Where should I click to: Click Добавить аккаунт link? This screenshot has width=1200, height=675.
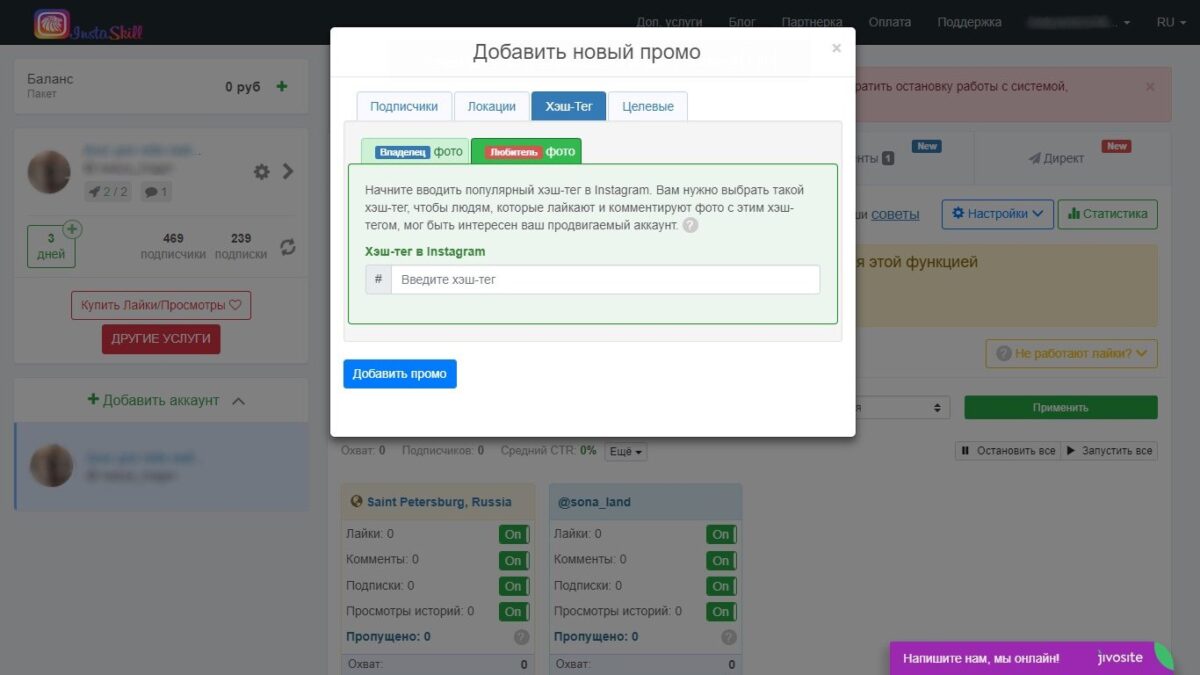153,400
